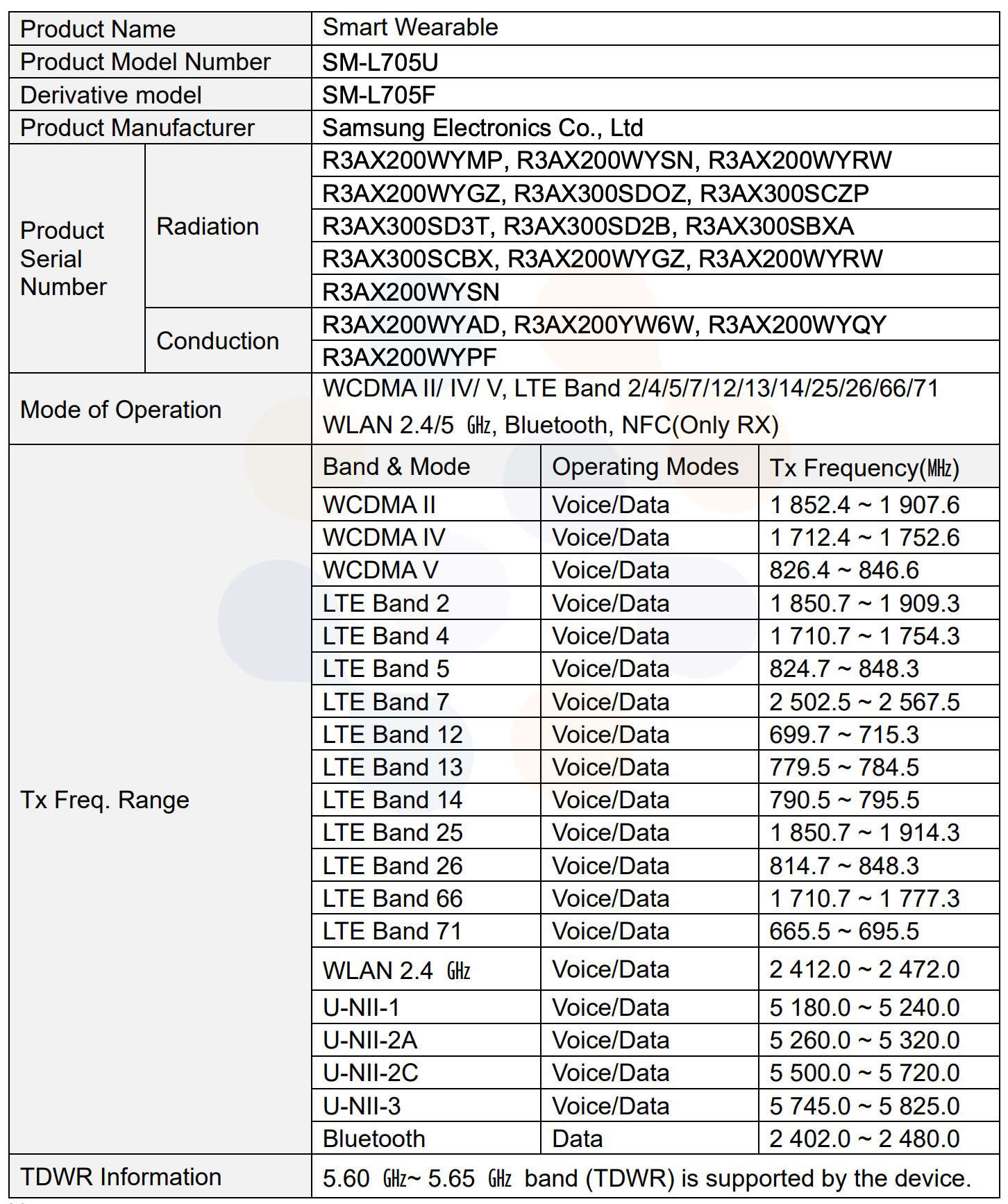Screen dimensions: 1008x1204
Task: Click serial number R3AX300SD3T
Action: point(409,226)
